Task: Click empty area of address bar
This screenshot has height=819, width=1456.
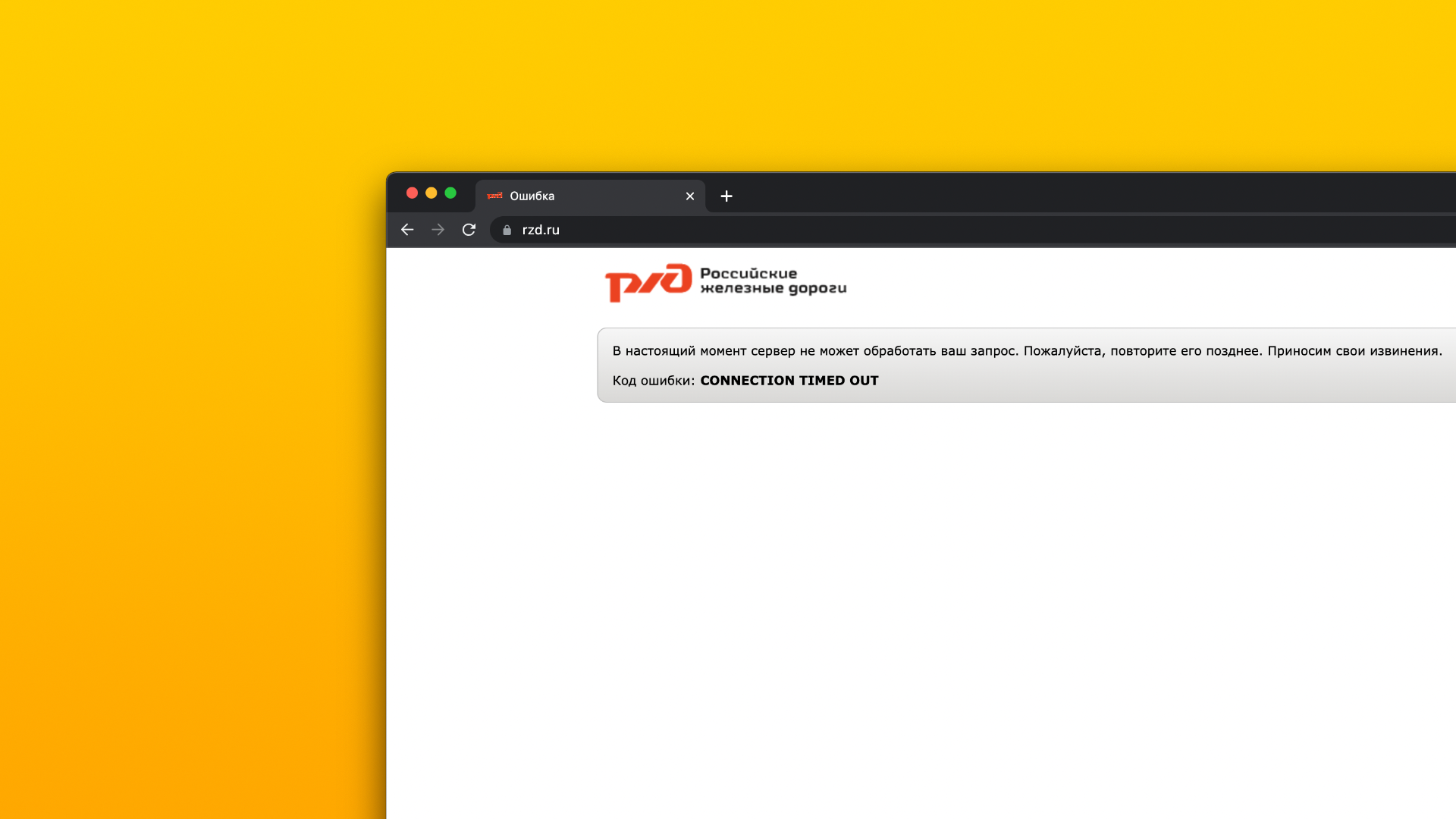Action: pos(986,230)
